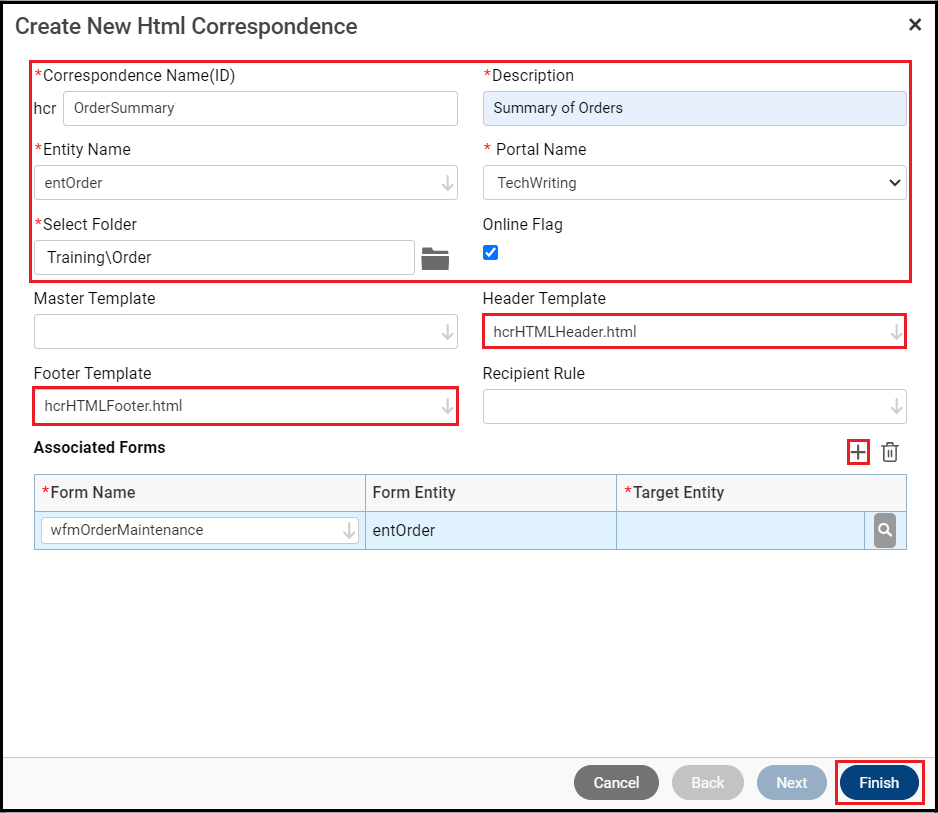938x813 pixels.
Task: Click Finish to create the correspondence
Action: pyautogui.click(x=878, y=782)
